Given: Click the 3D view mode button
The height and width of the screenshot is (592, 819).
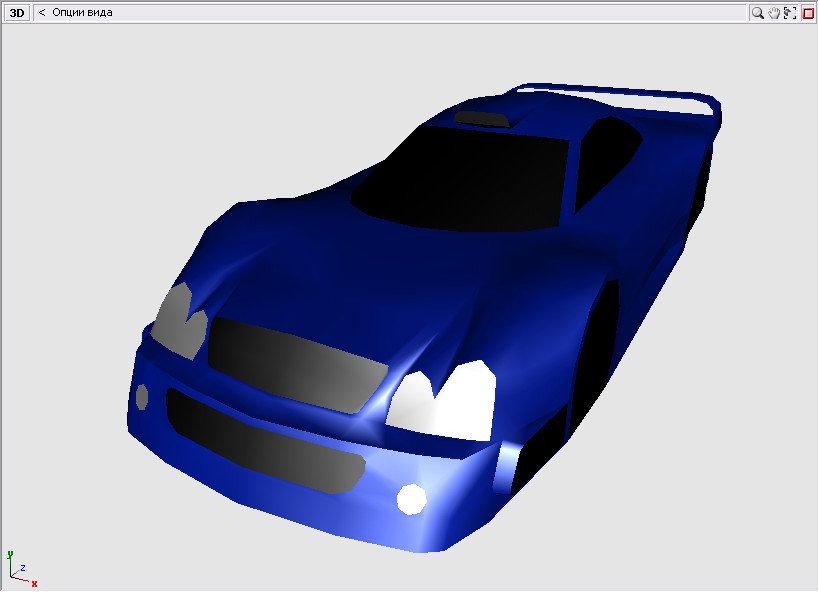Looking at the screenshot, I should pyautogui.click(x=17, y=13).
